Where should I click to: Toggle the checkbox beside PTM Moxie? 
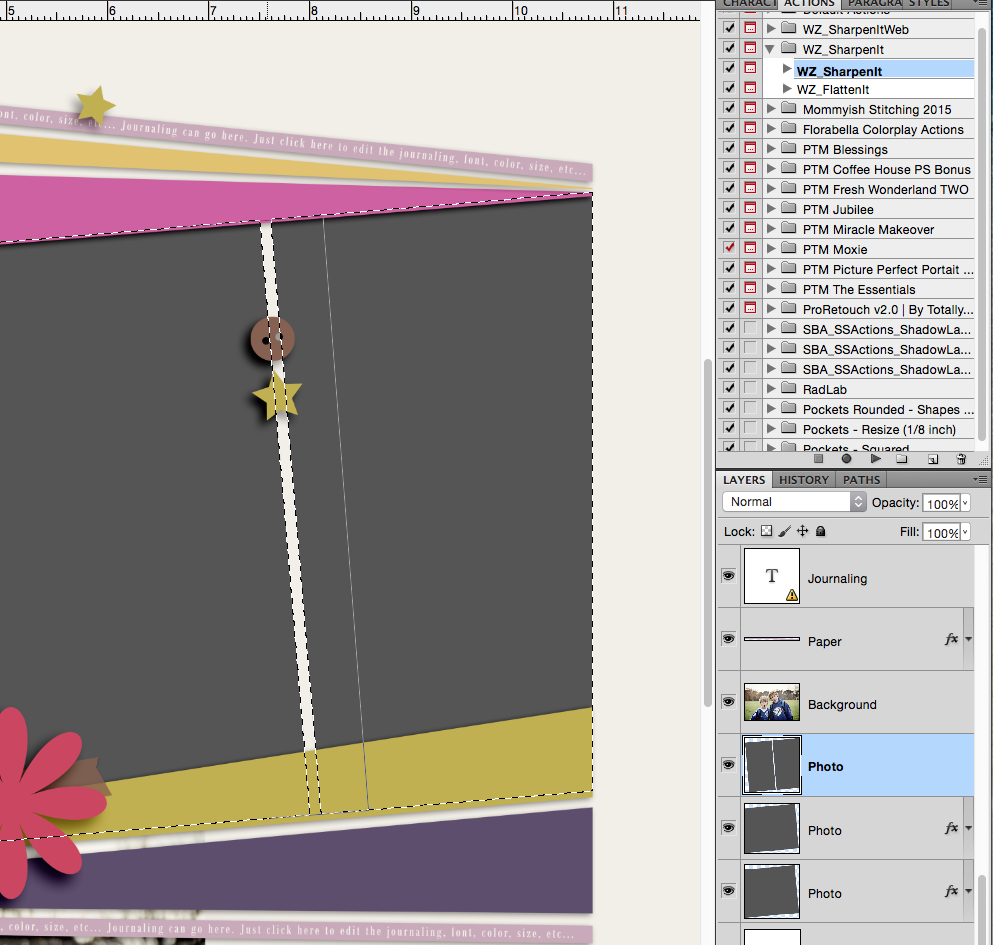pos(728,248)
